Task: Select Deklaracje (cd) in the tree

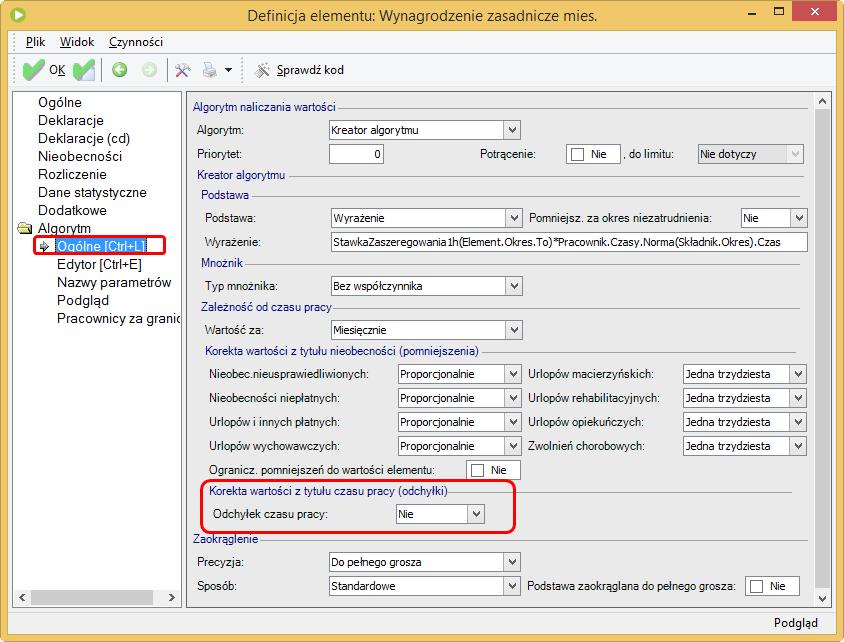Action: (x=84, y=138)
